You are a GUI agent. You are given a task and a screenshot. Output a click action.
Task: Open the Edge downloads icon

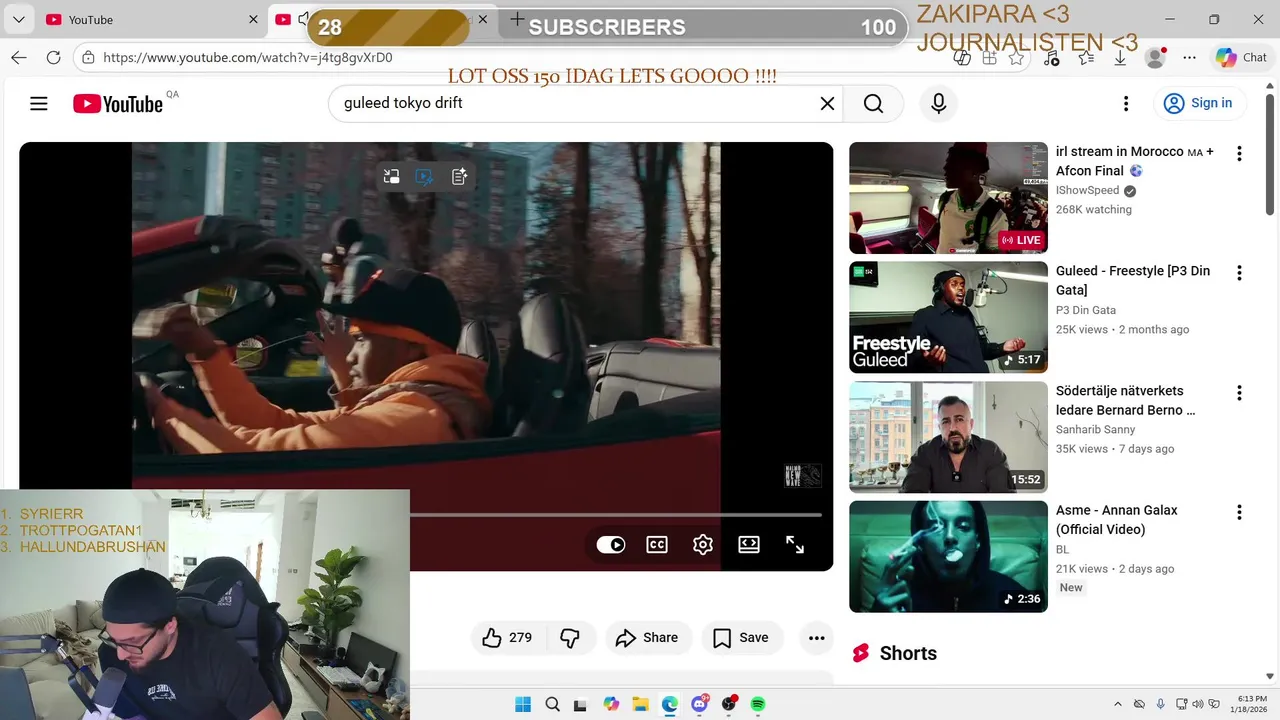(x=1120, y=58)
